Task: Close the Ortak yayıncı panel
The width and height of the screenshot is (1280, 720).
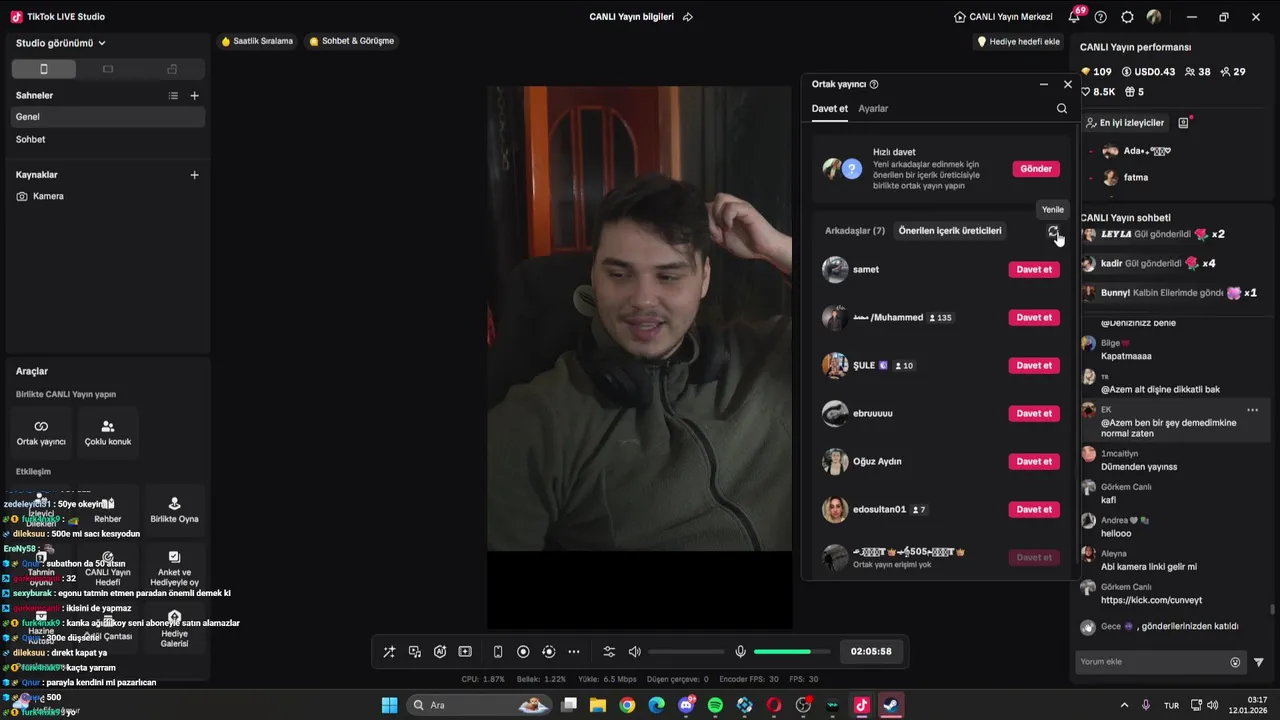Action: (x=1068, y=85)
